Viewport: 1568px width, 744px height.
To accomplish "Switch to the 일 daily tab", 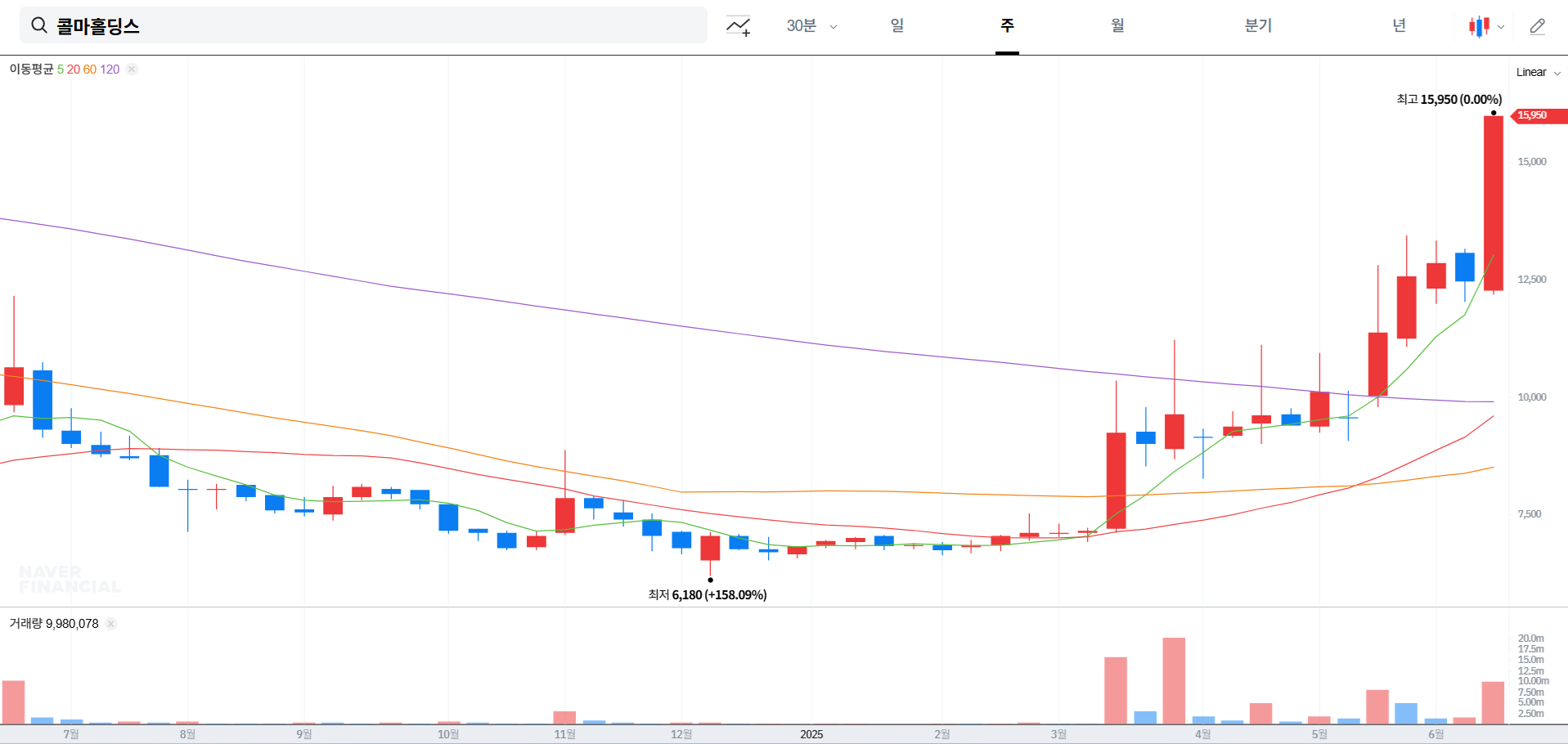I will (x=897, y=25).
